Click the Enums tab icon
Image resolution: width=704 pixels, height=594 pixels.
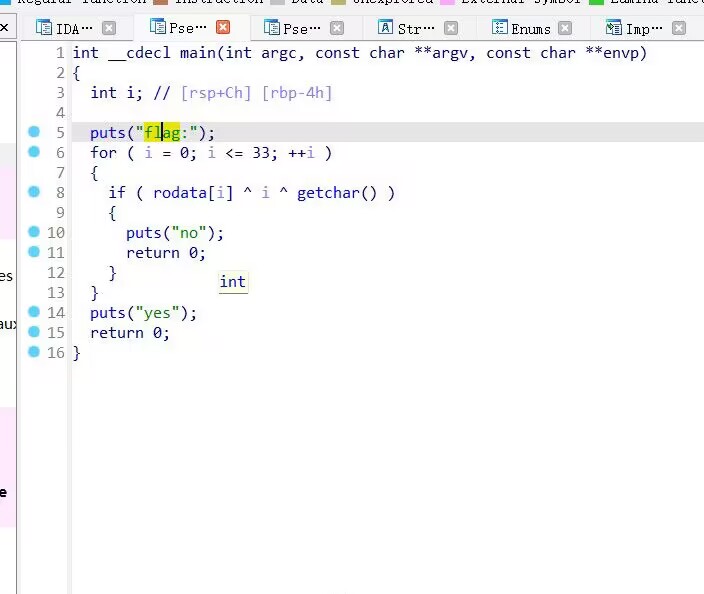tap(499, 27)
